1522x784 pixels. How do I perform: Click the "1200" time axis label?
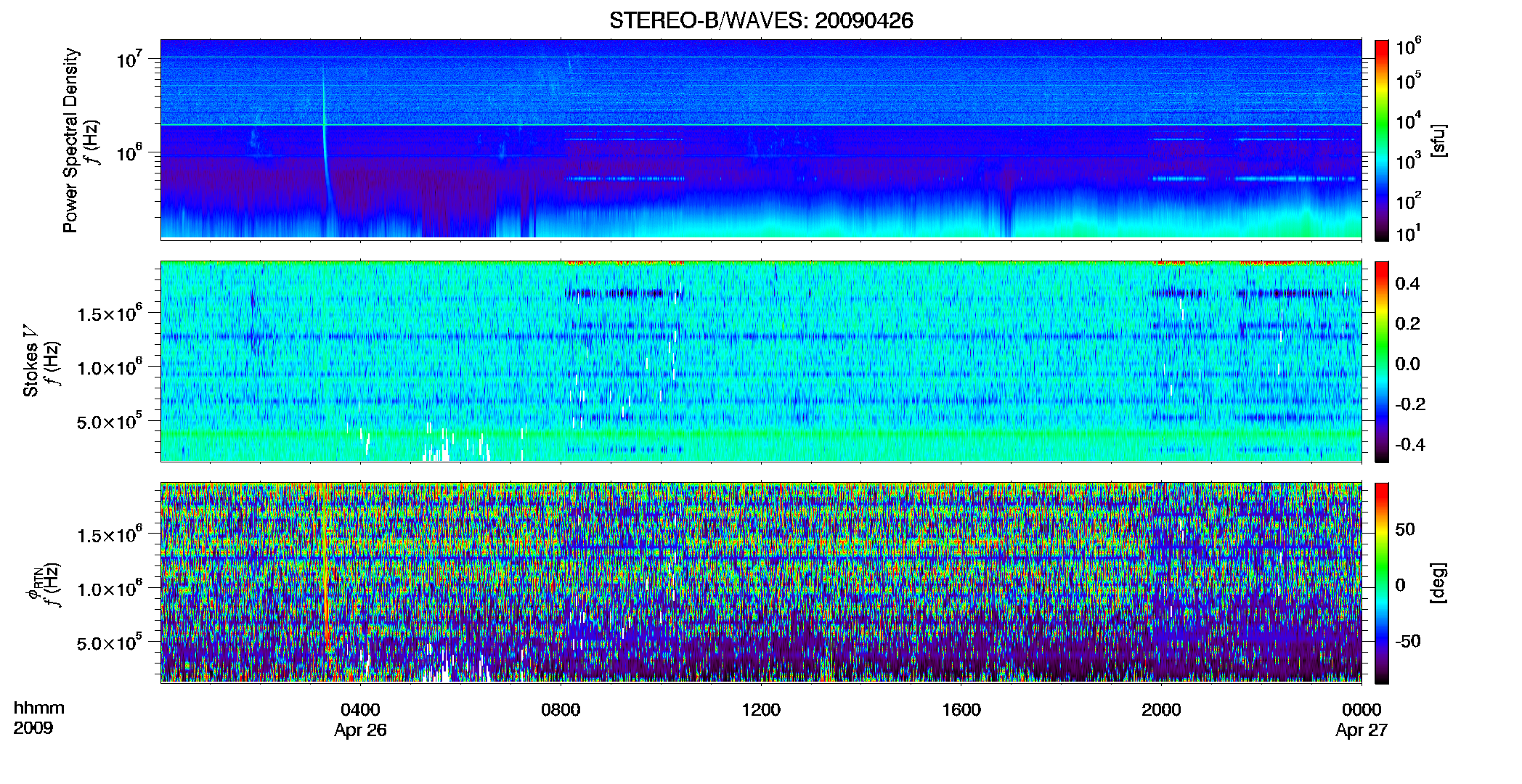point(761,710)
